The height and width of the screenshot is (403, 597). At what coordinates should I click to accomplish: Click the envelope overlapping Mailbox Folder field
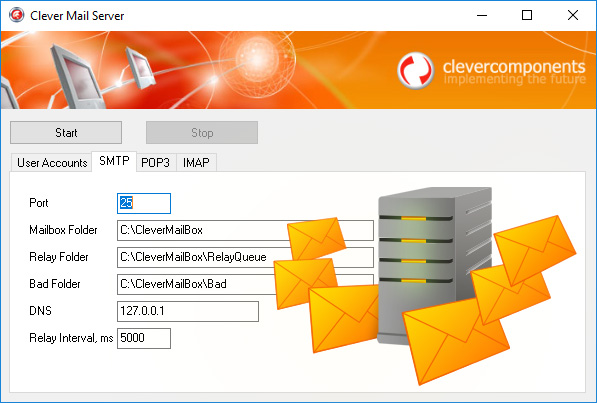point(316,238)
